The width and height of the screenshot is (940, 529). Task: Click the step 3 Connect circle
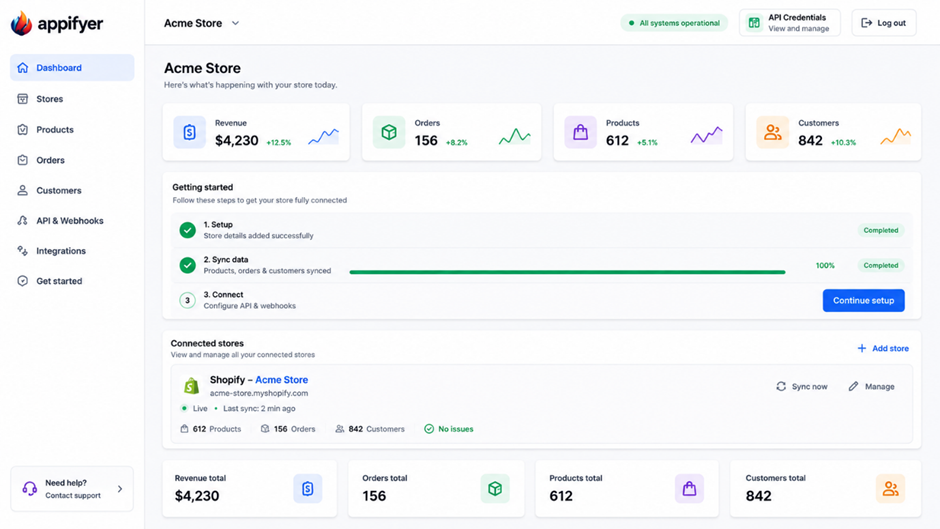click(x=188, y=300)
